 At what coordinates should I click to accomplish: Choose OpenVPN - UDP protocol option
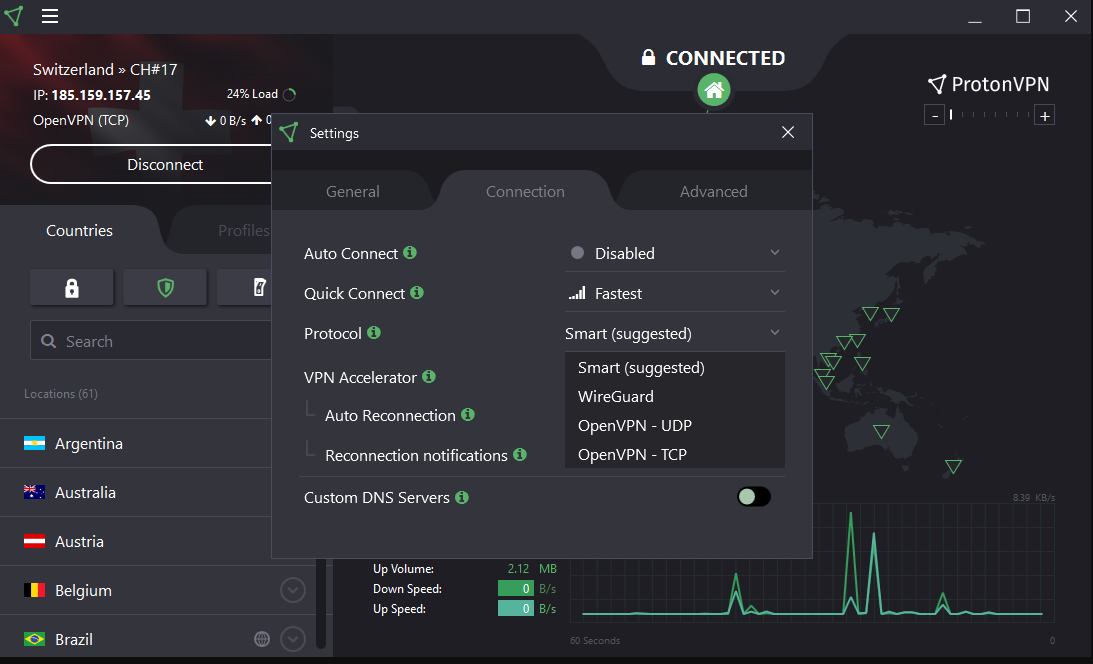point(635,426)
